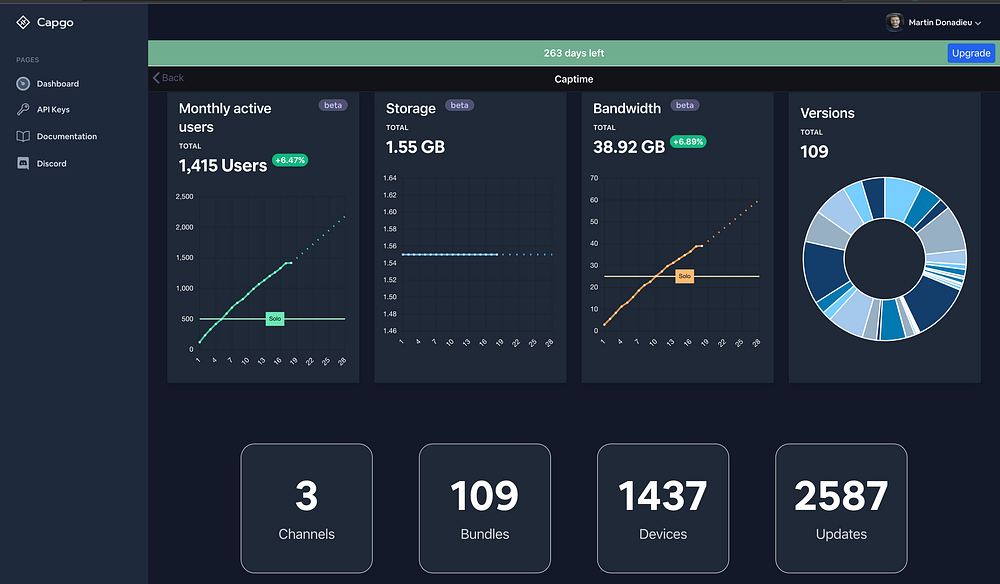The width and height of the screenshot is (1000, 584).
Task: Click the orange Solo marker on bandwidth chart
Action: [x=684, y=276]
